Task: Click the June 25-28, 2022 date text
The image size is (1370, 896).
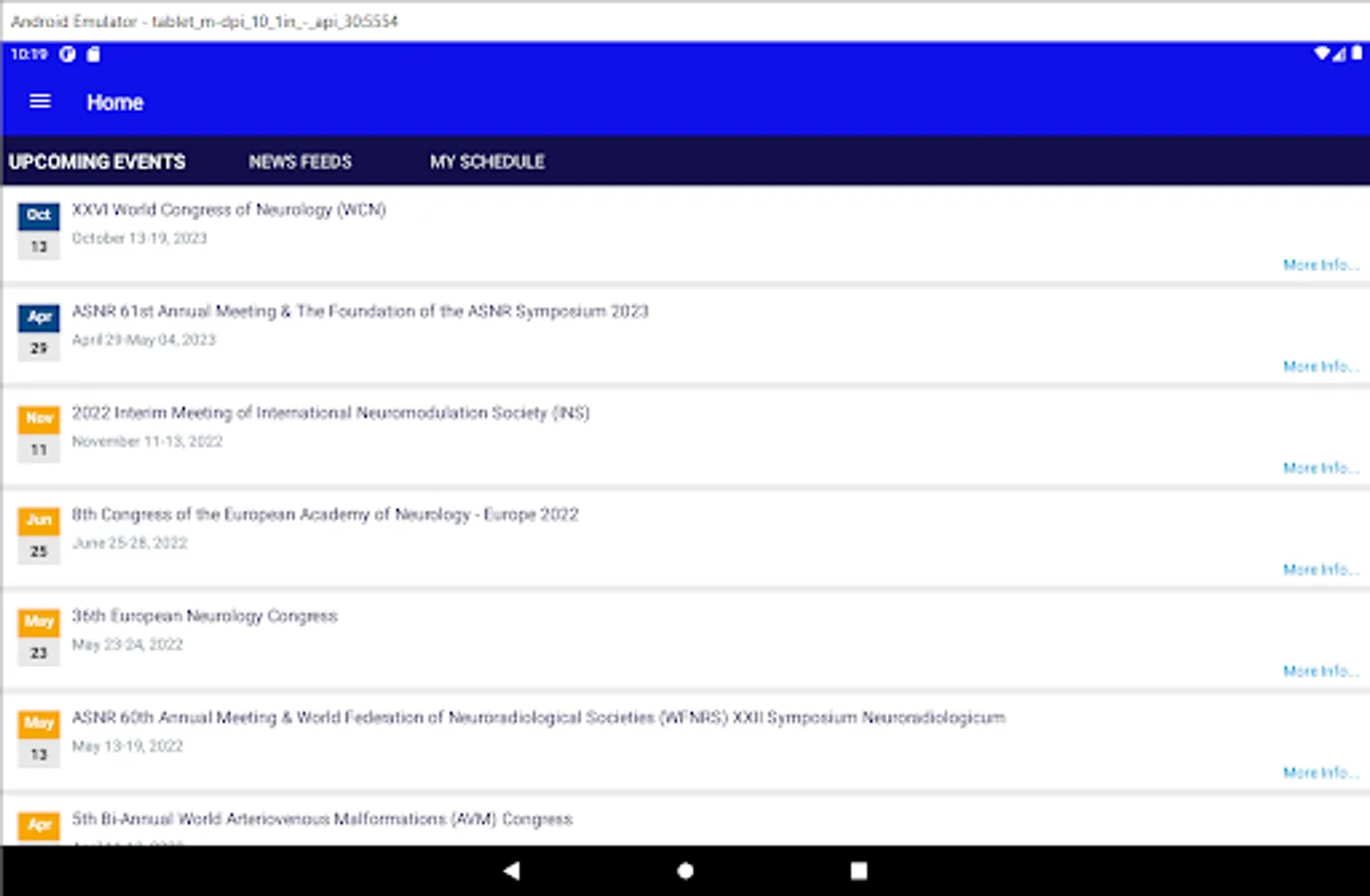Action: pos(129,544)
